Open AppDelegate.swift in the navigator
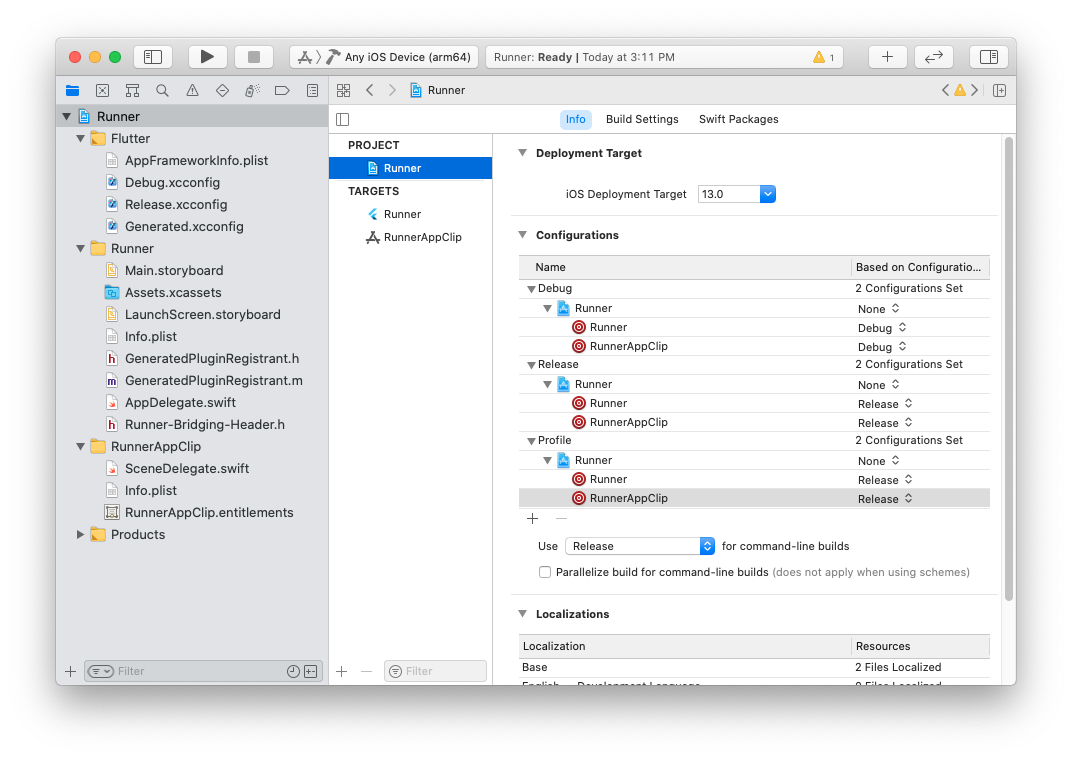The image size is (1072, 759). point(180,402)
